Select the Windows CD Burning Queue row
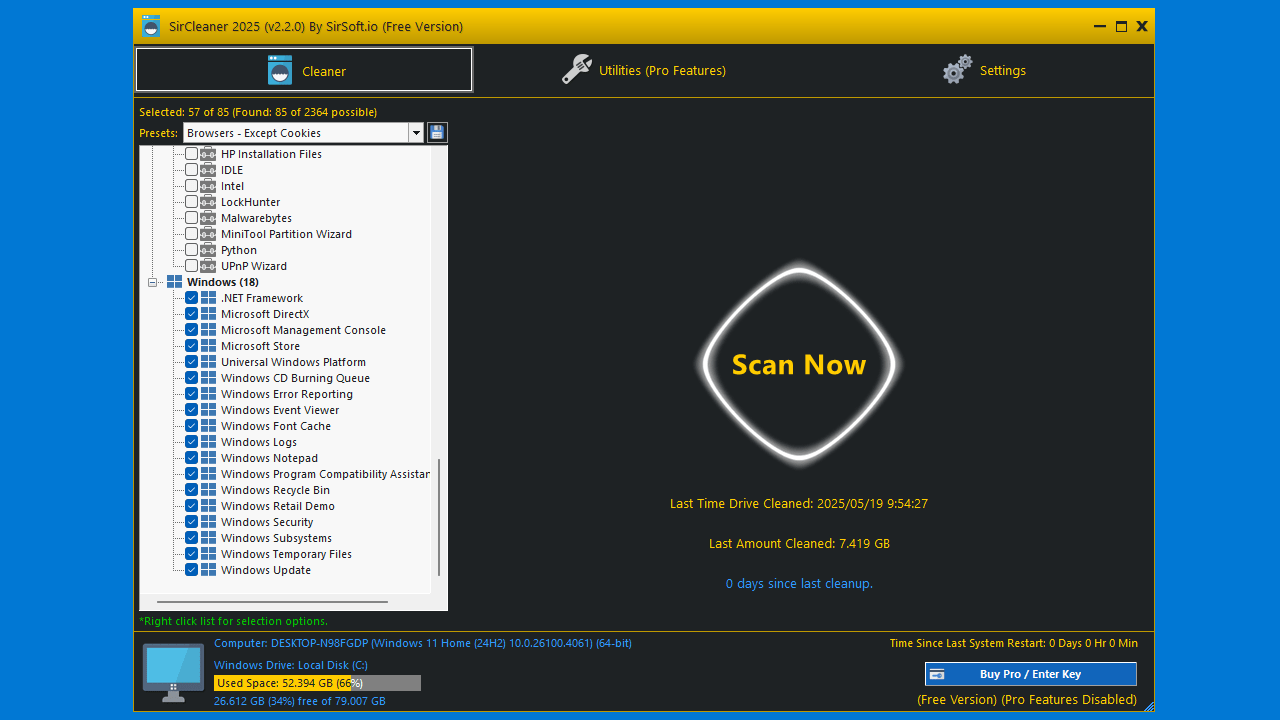The image size is (1280, 720). pyautogui.click(x=295, y=378)
